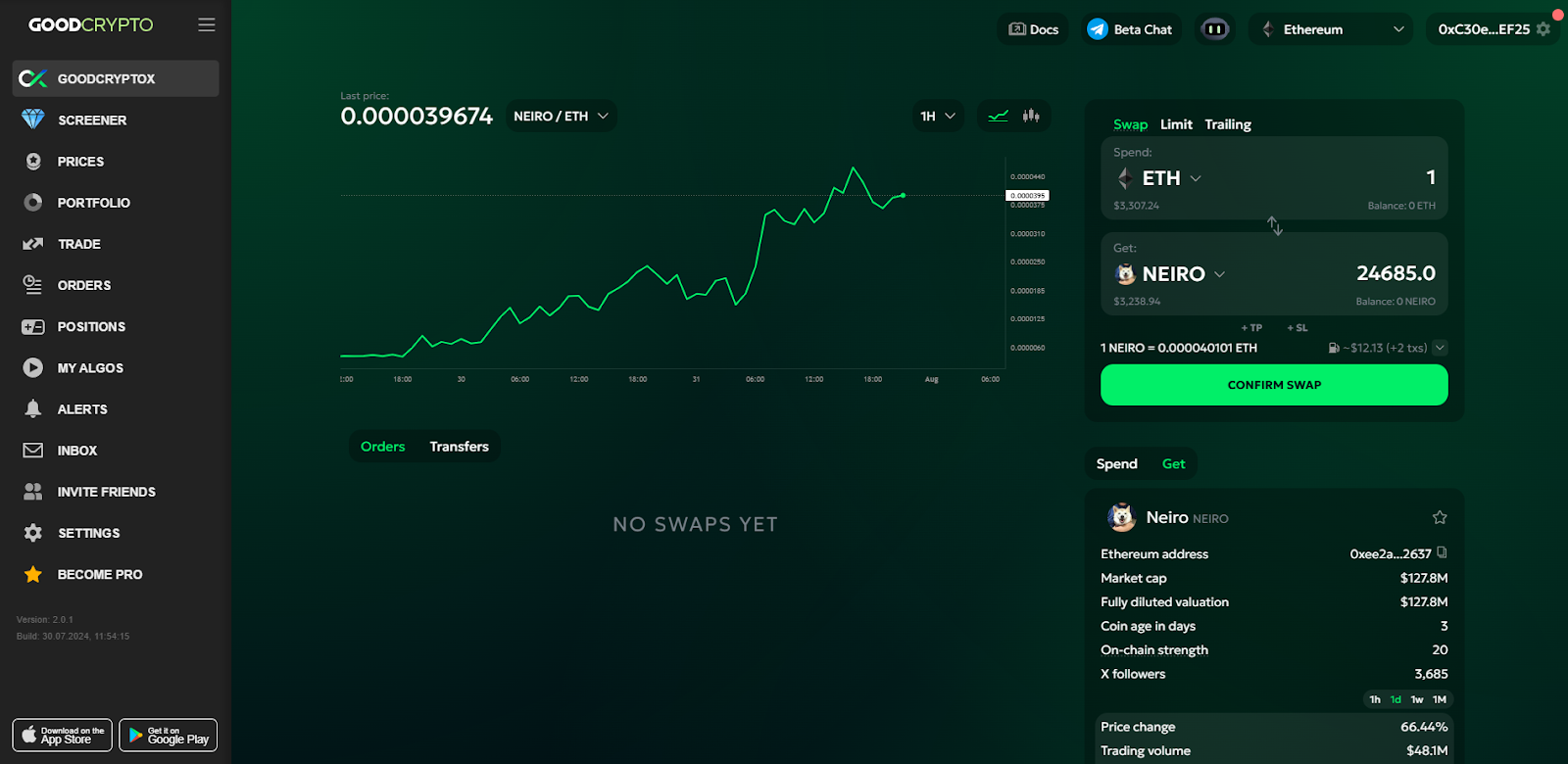Click the Neiro token avatar in info panel
Screen dimensions: 1568x764
click(1121, 517)
